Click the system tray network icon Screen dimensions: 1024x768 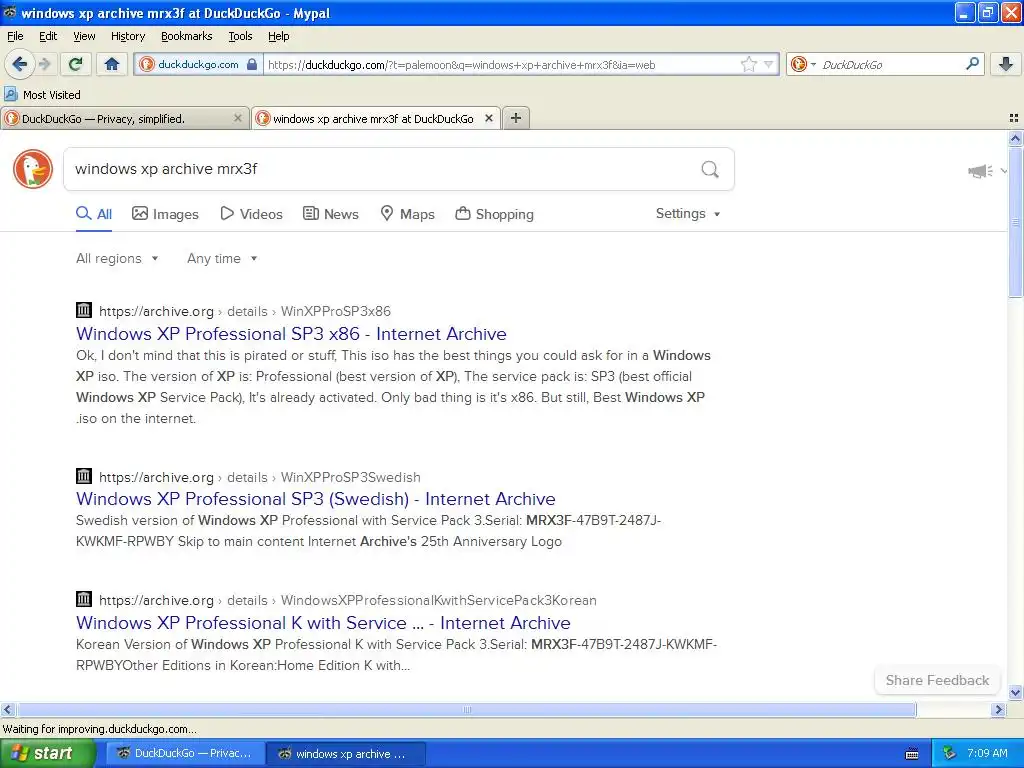tap(948, 754)
